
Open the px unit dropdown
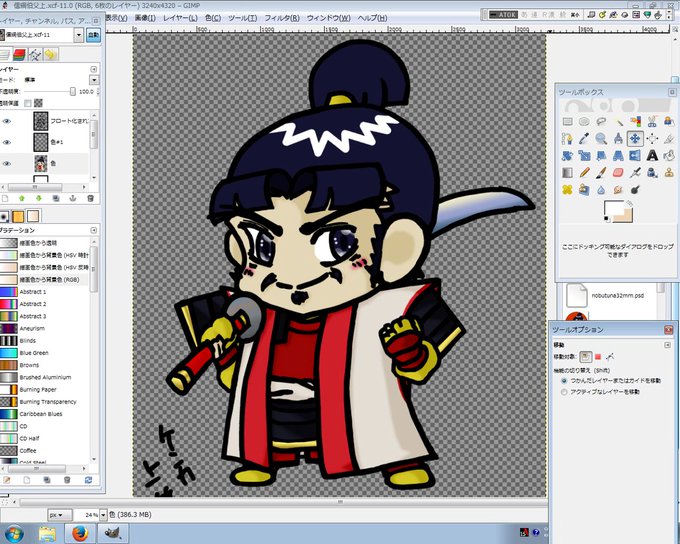(x=59, y=515)
